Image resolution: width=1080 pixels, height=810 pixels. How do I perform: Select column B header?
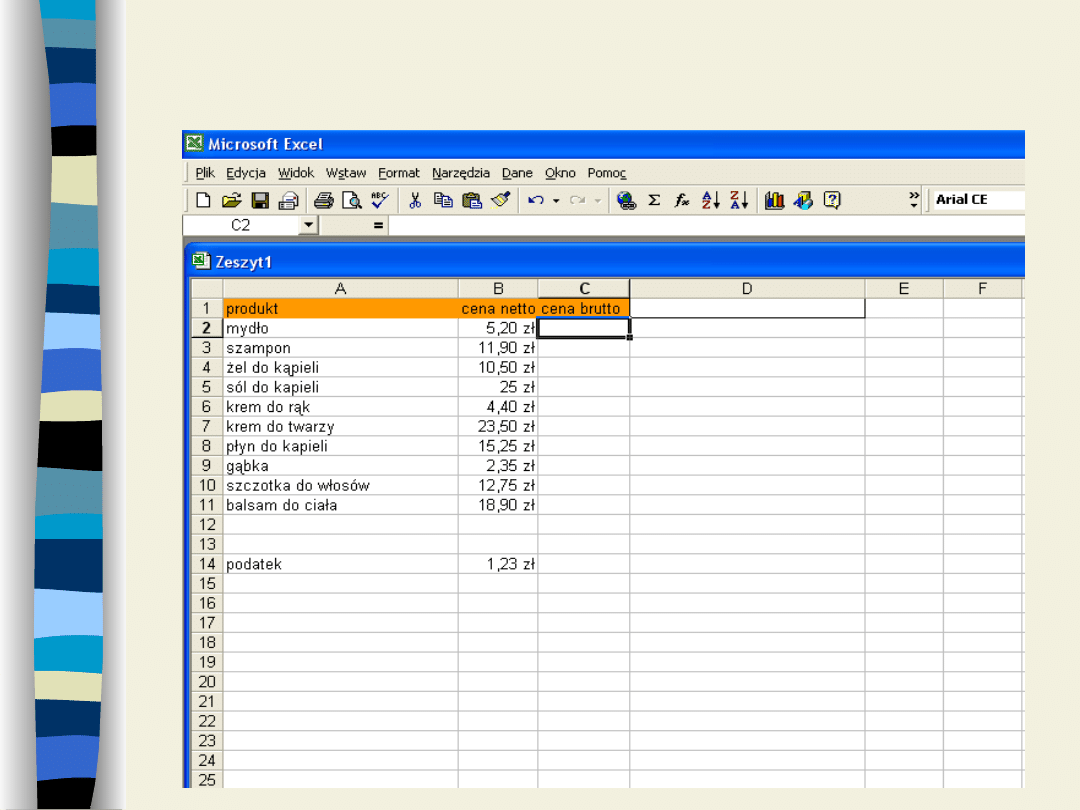tap(498, 289)
